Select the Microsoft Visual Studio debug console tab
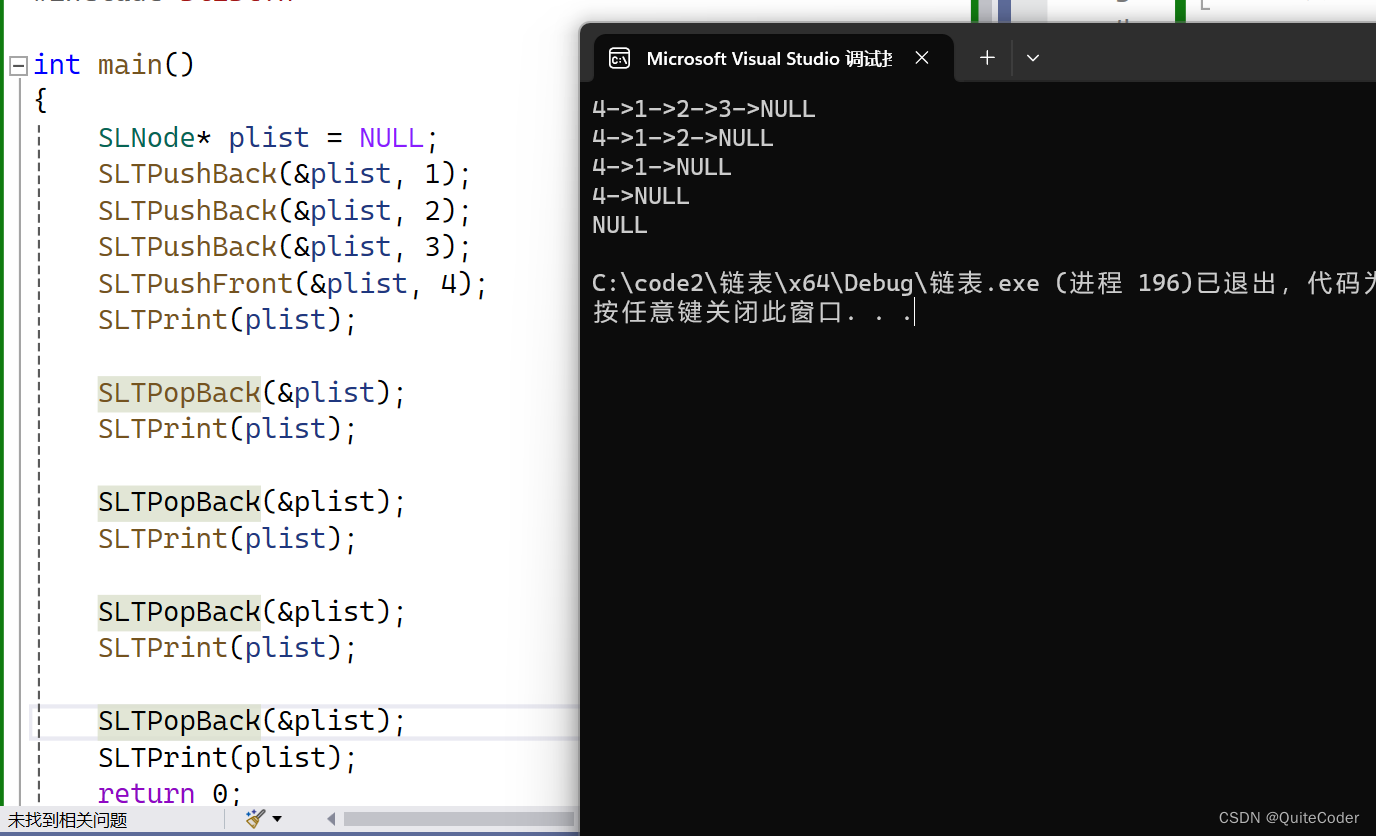Image resolution: width=1376 pixels, height=836 pixels. pyautogui.click(x=774, y=59)
